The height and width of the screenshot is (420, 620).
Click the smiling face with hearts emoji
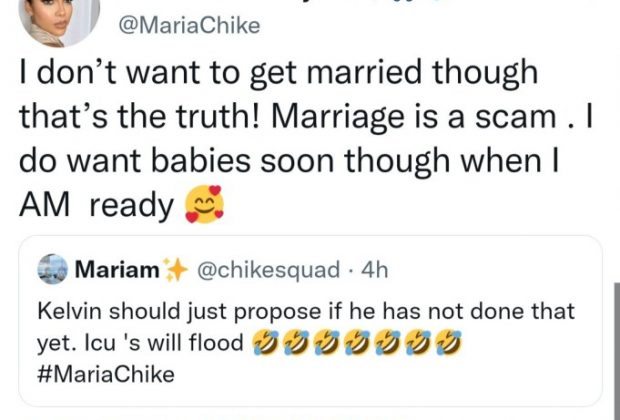(203, 205)
